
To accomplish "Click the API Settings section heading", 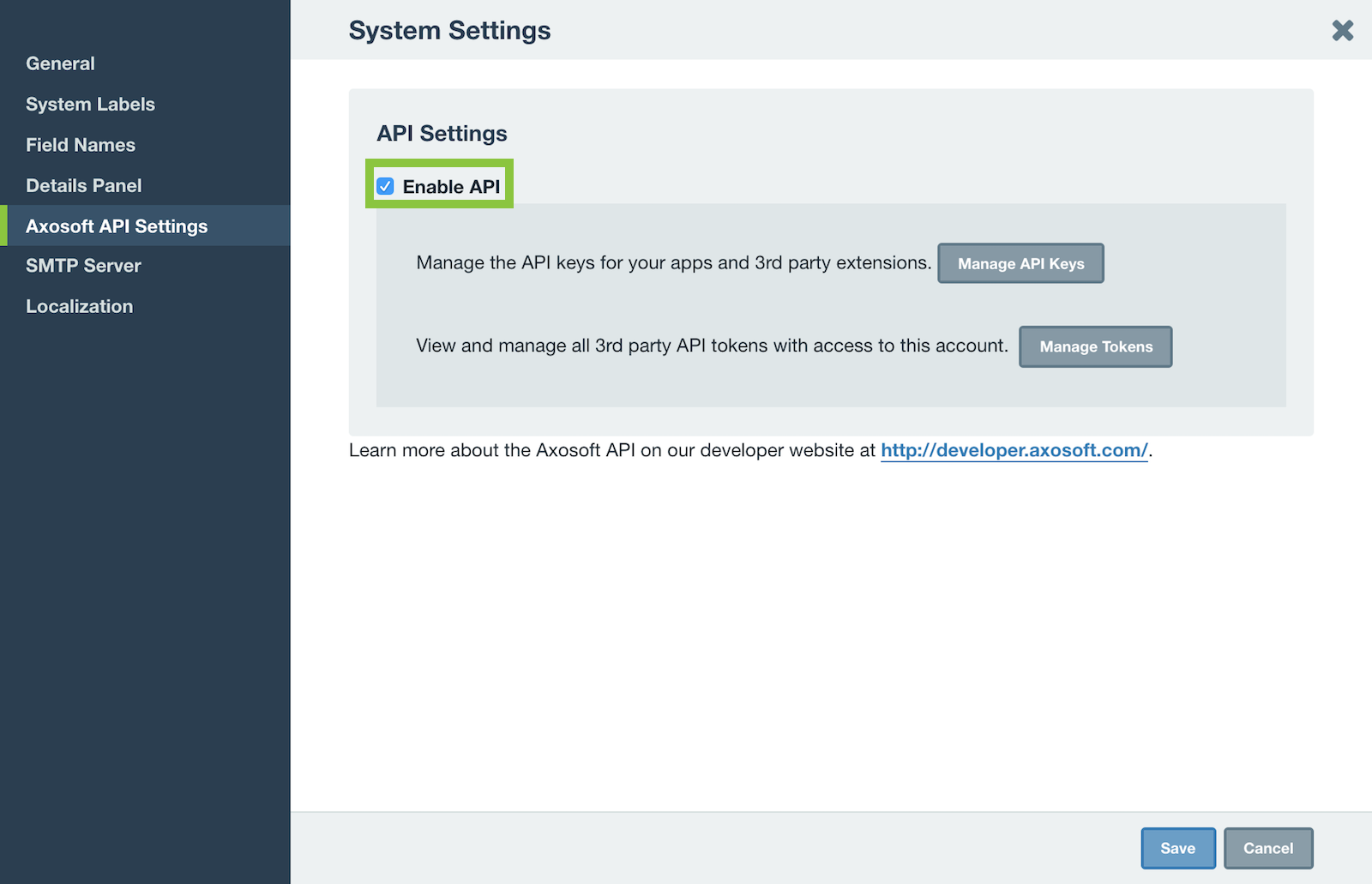I will tap(442, 133).
